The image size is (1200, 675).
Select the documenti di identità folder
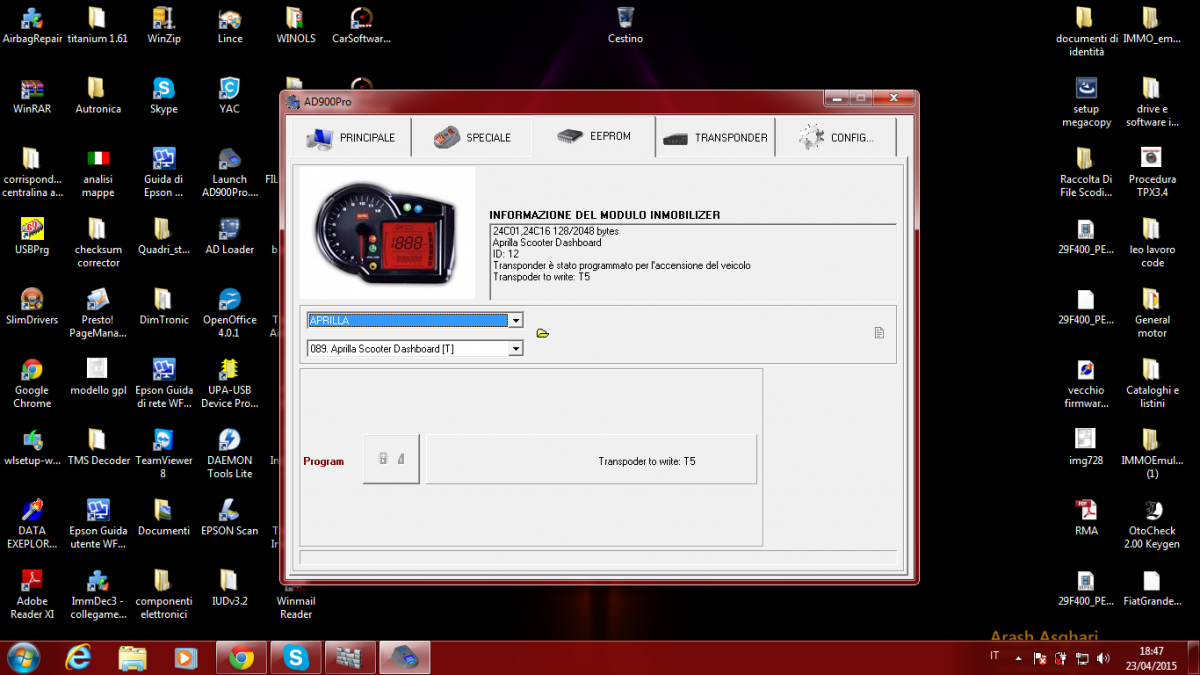click(1086, 32)
